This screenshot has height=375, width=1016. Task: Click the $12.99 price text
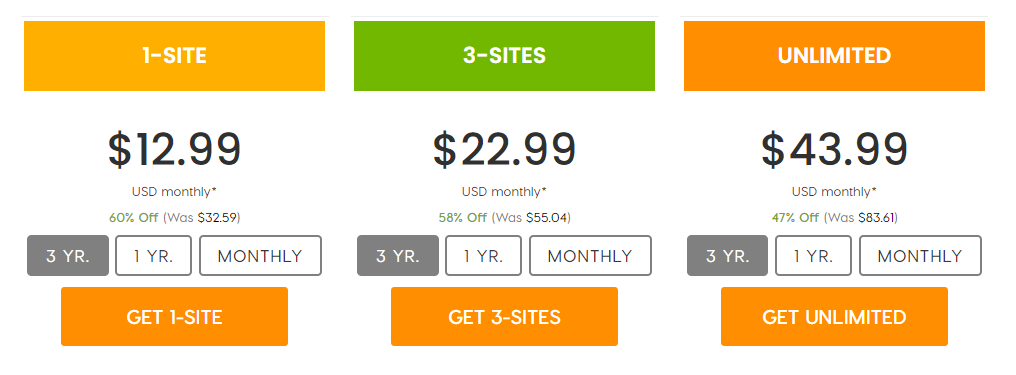[174, 150]
